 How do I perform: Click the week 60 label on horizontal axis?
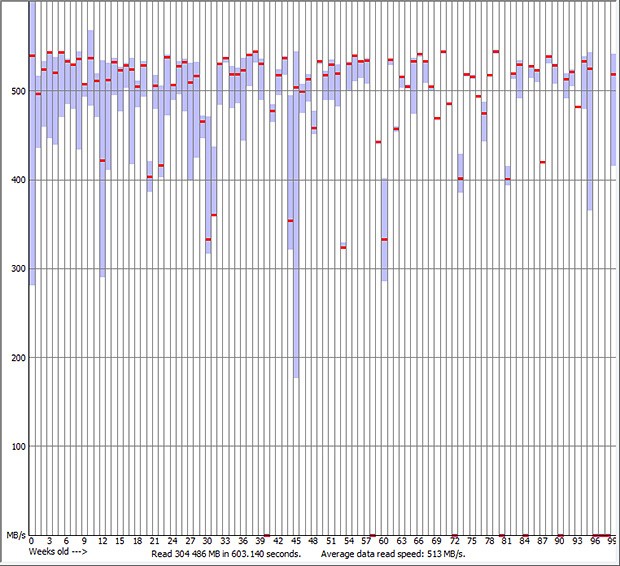[384, 541]
